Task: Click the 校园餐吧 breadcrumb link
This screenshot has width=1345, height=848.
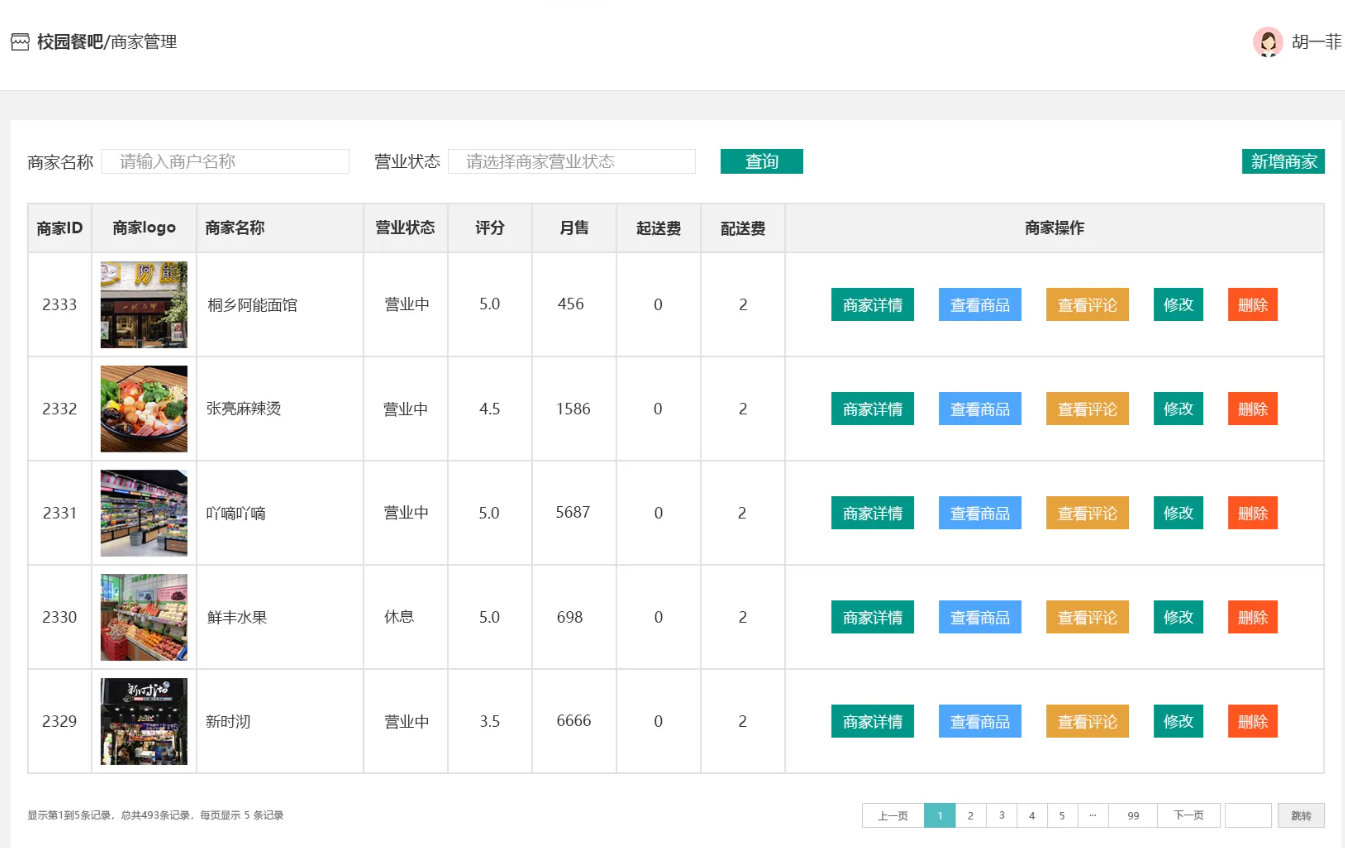Action: click(70, 42)
